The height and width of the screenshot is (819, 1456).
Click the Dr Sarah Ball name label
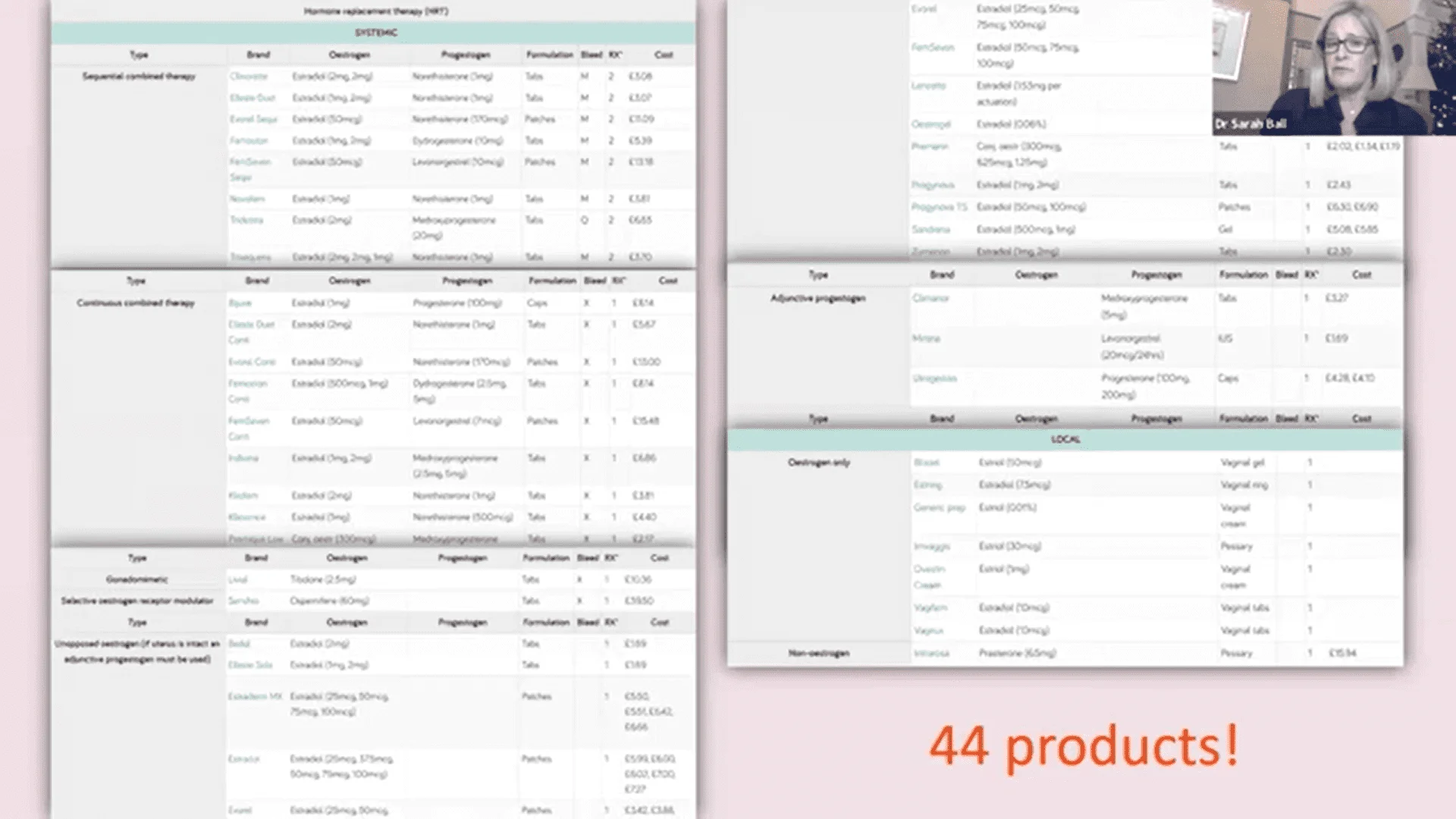pyautogui.click(x=1250, y=124)
